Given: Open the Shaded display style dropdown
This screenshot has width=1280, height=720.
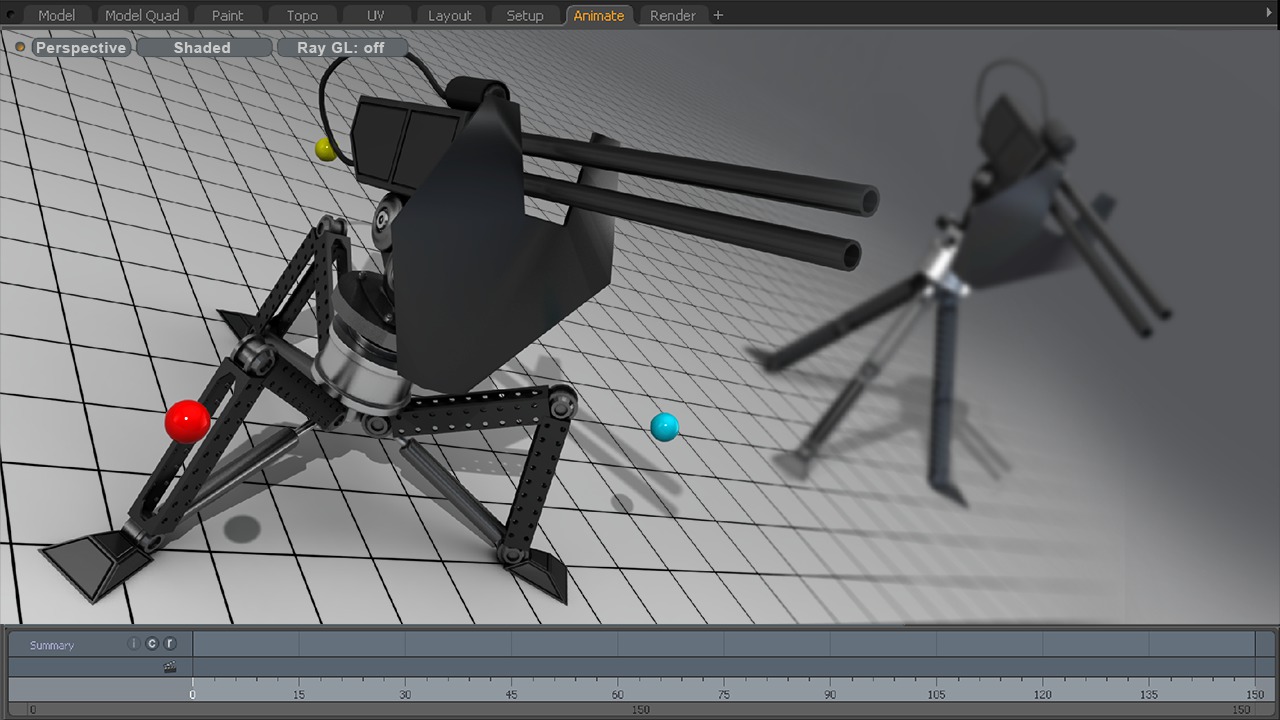Looking at the screenshot, I should click(202, 47).
